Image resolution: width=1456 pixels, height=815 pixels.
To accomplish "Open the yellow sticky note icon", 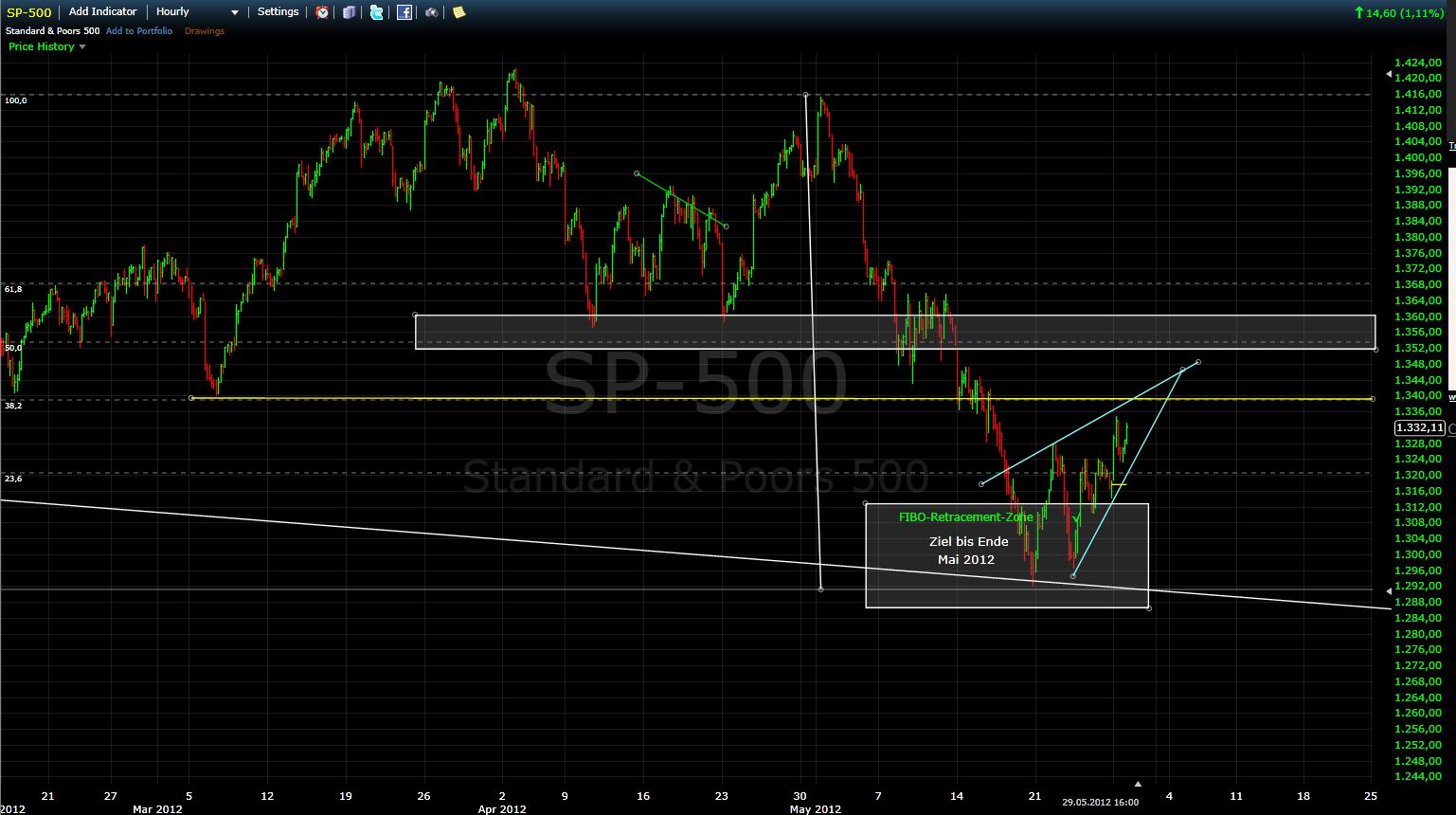I will point(459,12).
